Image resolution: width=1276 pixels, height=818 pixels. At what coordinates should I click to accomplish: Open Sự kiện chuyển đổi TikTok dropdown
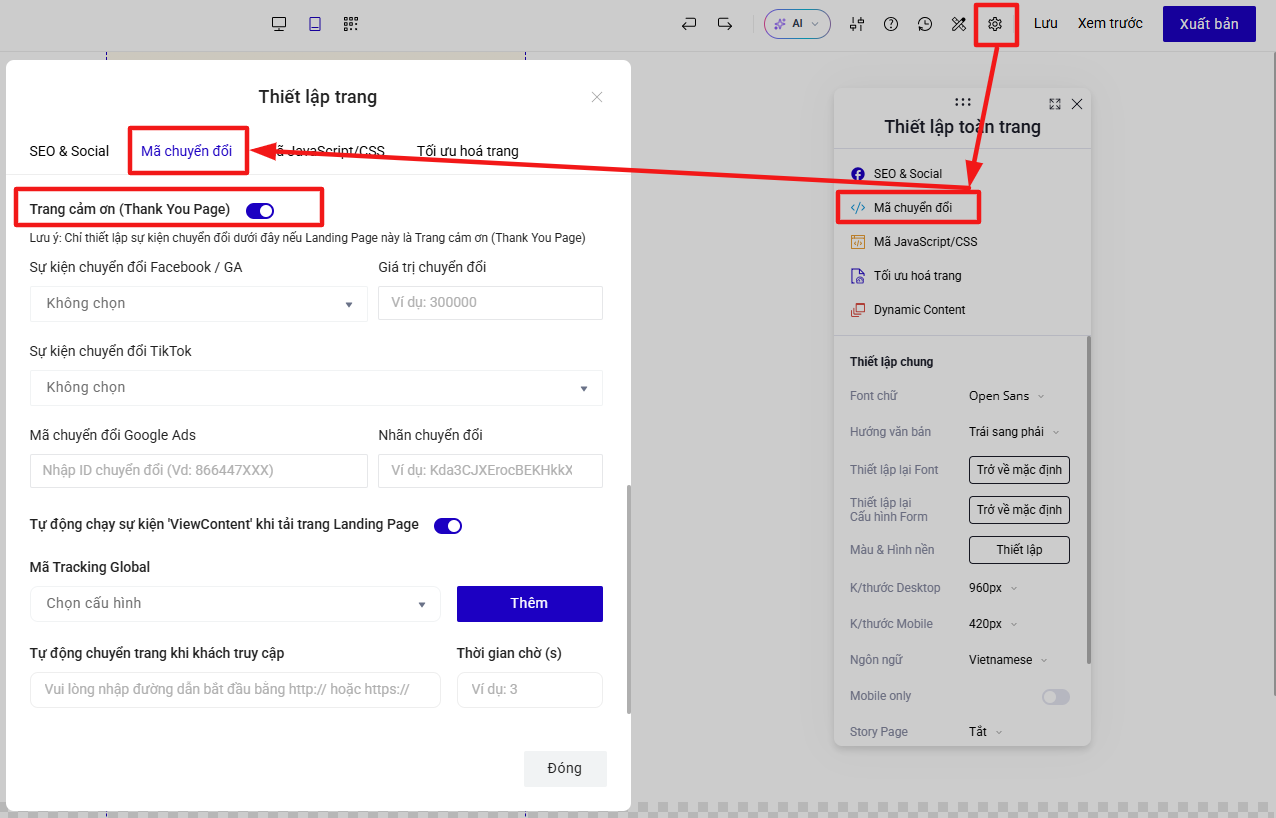pyautogui.click(x=316, y=387)
